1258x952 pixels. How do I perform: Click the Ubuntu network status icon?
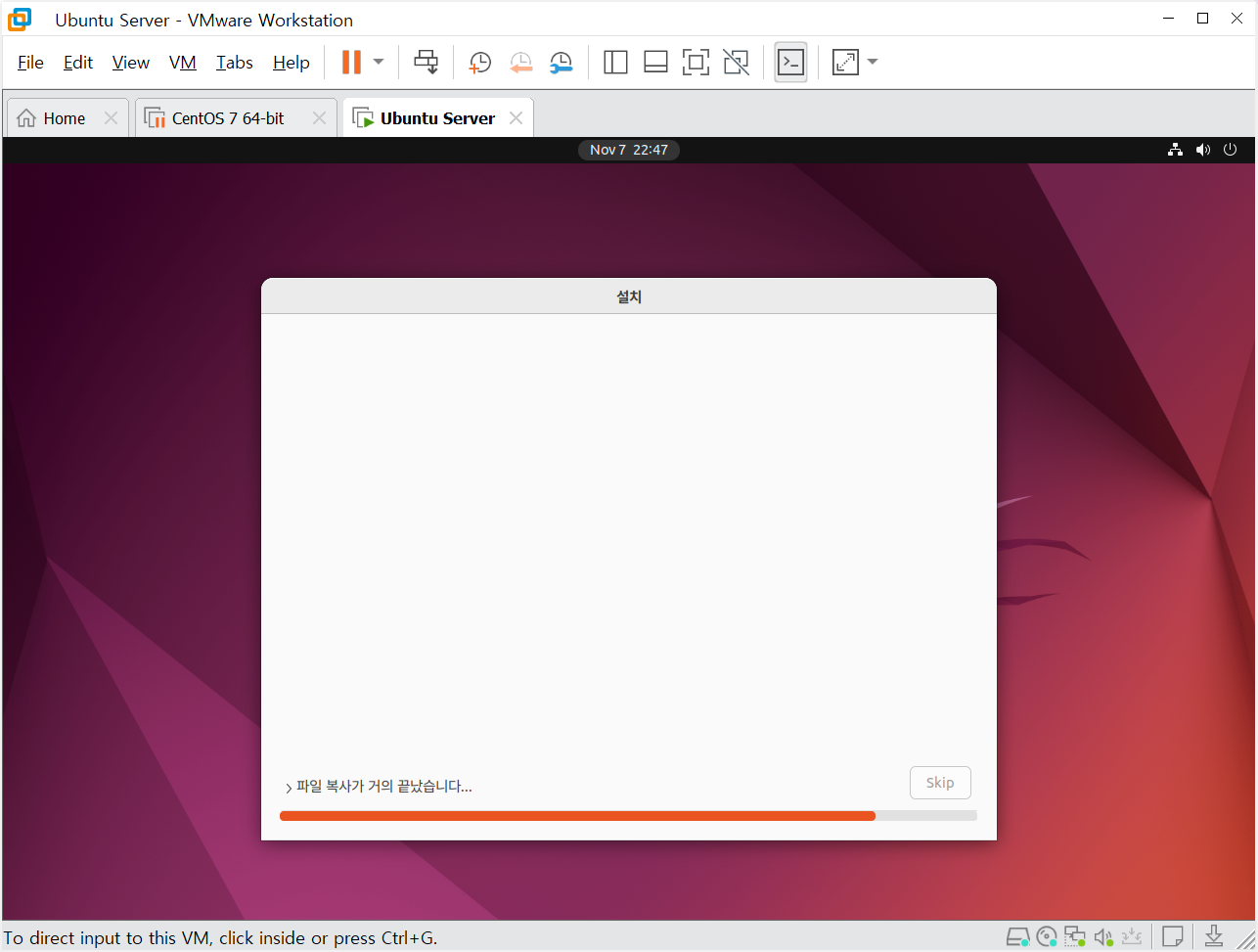[1176, 150]
